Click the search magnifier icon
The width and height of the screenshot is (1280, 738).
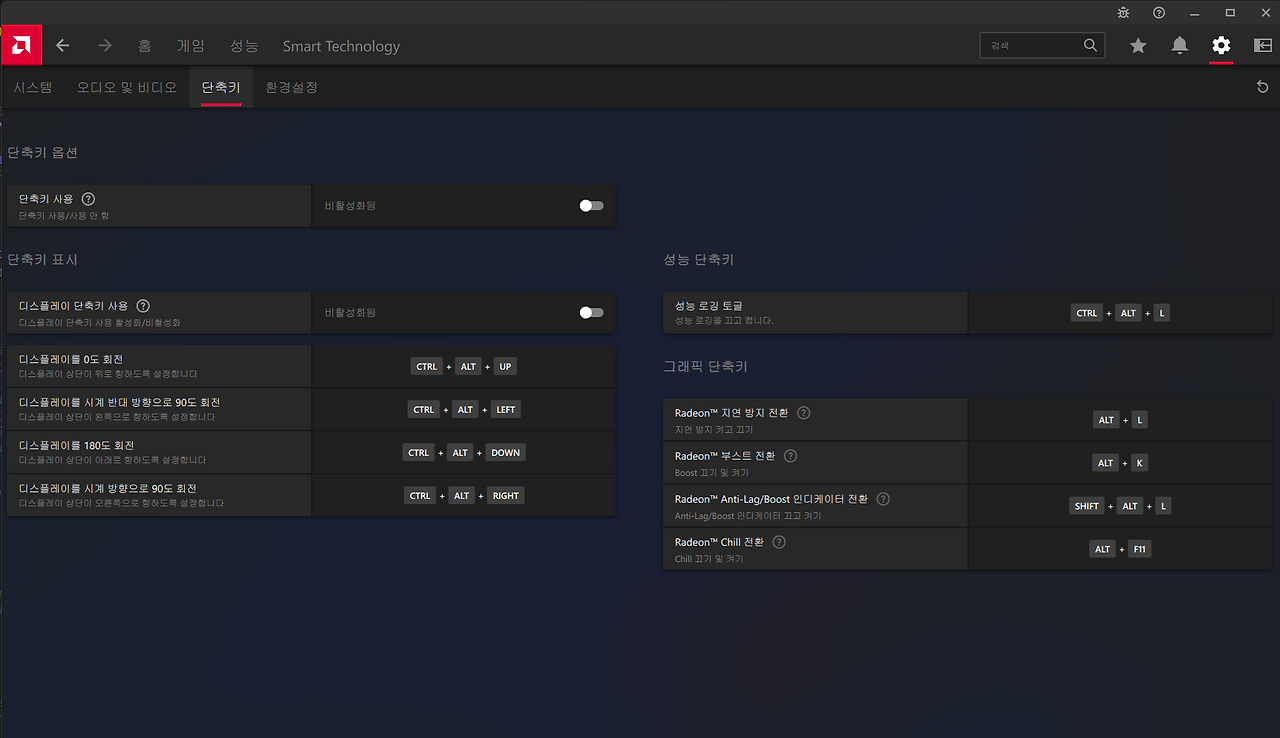pyautogui.click(x=1090, y=45)
